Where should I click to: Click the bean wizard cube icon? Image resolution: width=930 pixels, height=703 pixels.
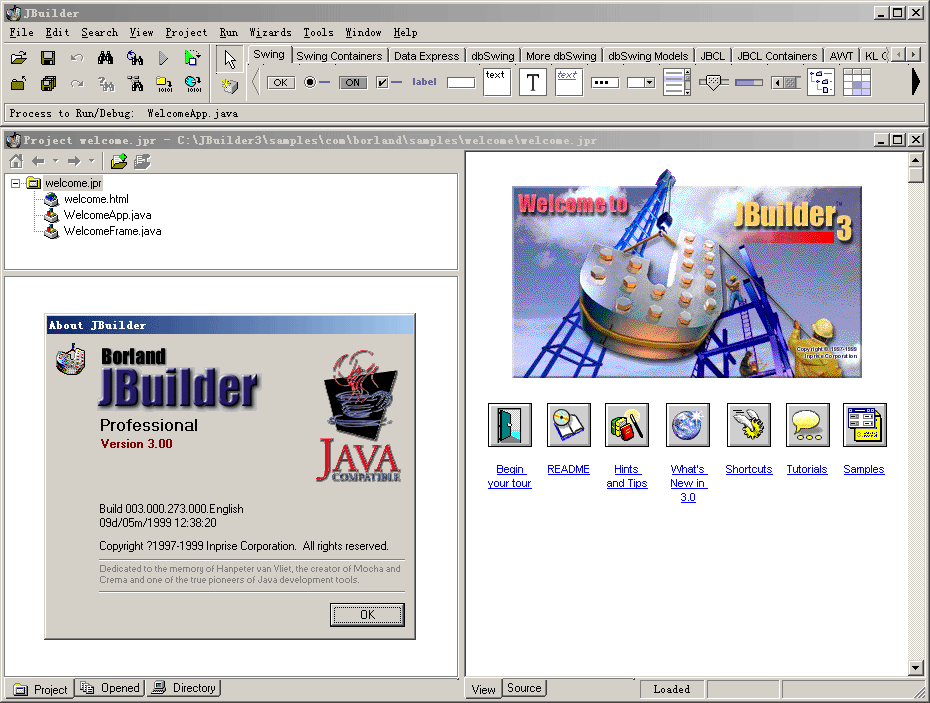tap(230, 87)
